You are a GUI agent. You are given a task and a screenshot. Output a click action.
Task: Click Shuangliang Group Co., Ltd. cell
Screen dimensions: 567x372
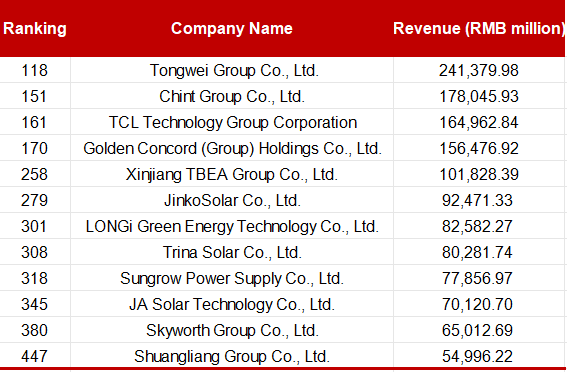click(232, 356)
